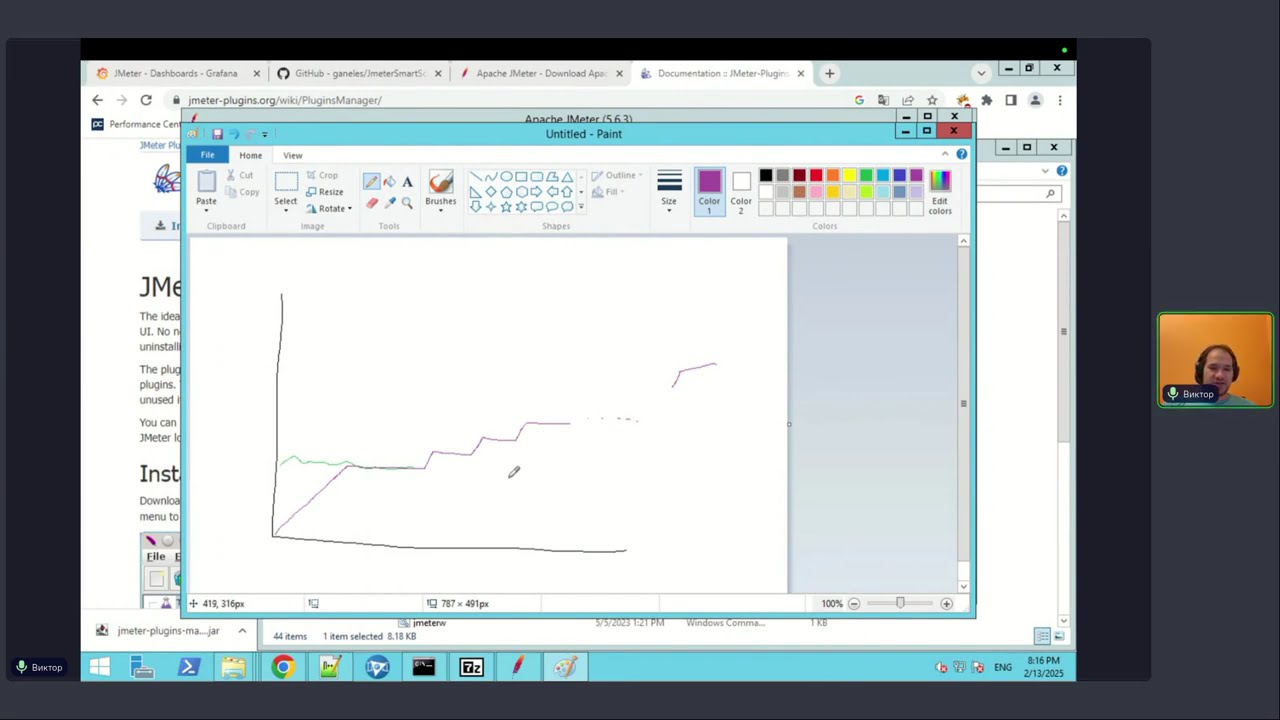Viewport: 1280px width, 720px height.
Task: Select the Text tool
Action: click(407, 181)
